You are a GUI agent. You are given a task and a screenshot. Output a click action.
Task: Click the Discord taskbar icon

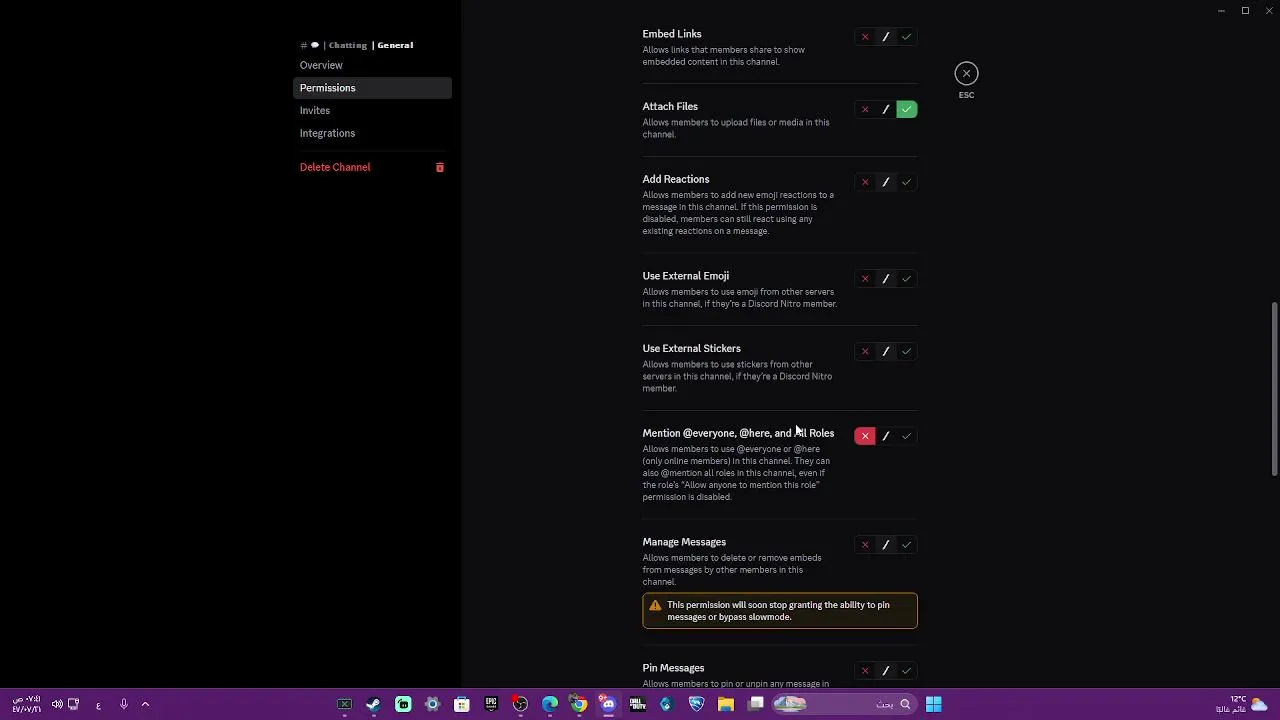(608, 704)
